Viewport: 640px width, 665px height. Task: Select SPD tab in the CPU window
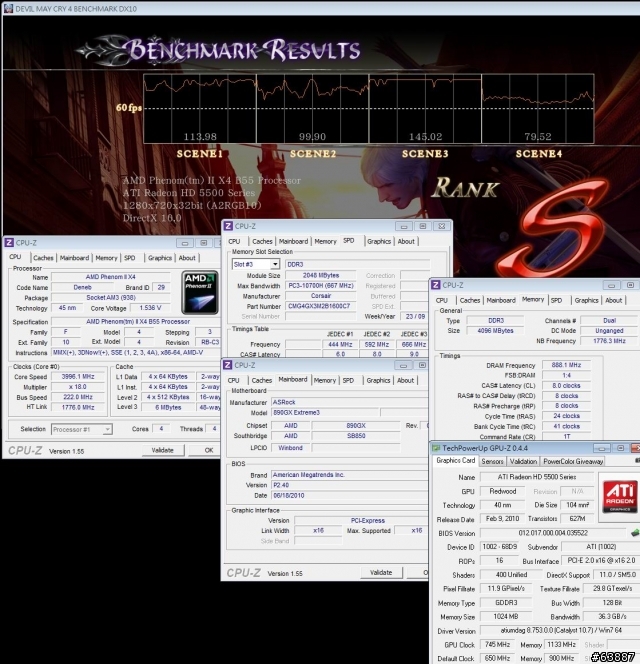click(x=130, y=258)
